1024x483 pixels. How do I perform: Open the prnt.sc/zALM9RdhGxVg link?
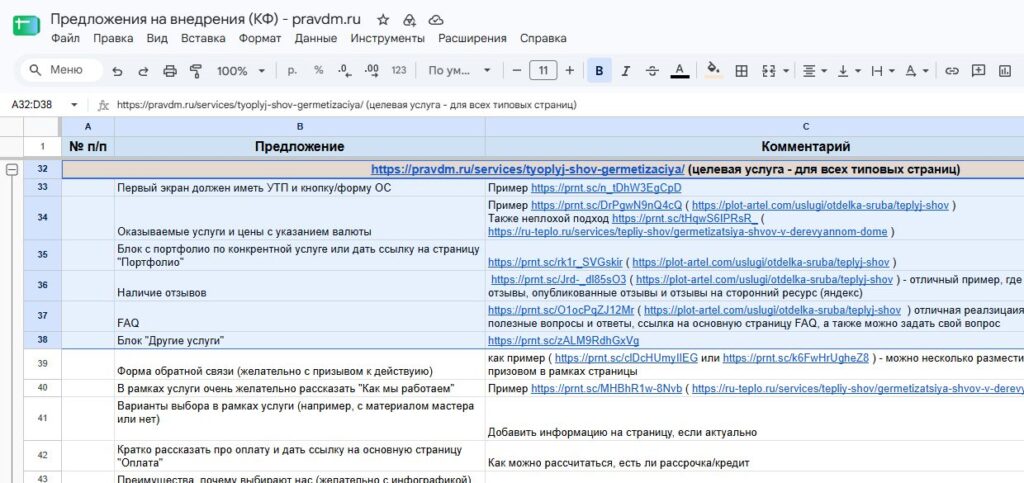click(564, 341)
